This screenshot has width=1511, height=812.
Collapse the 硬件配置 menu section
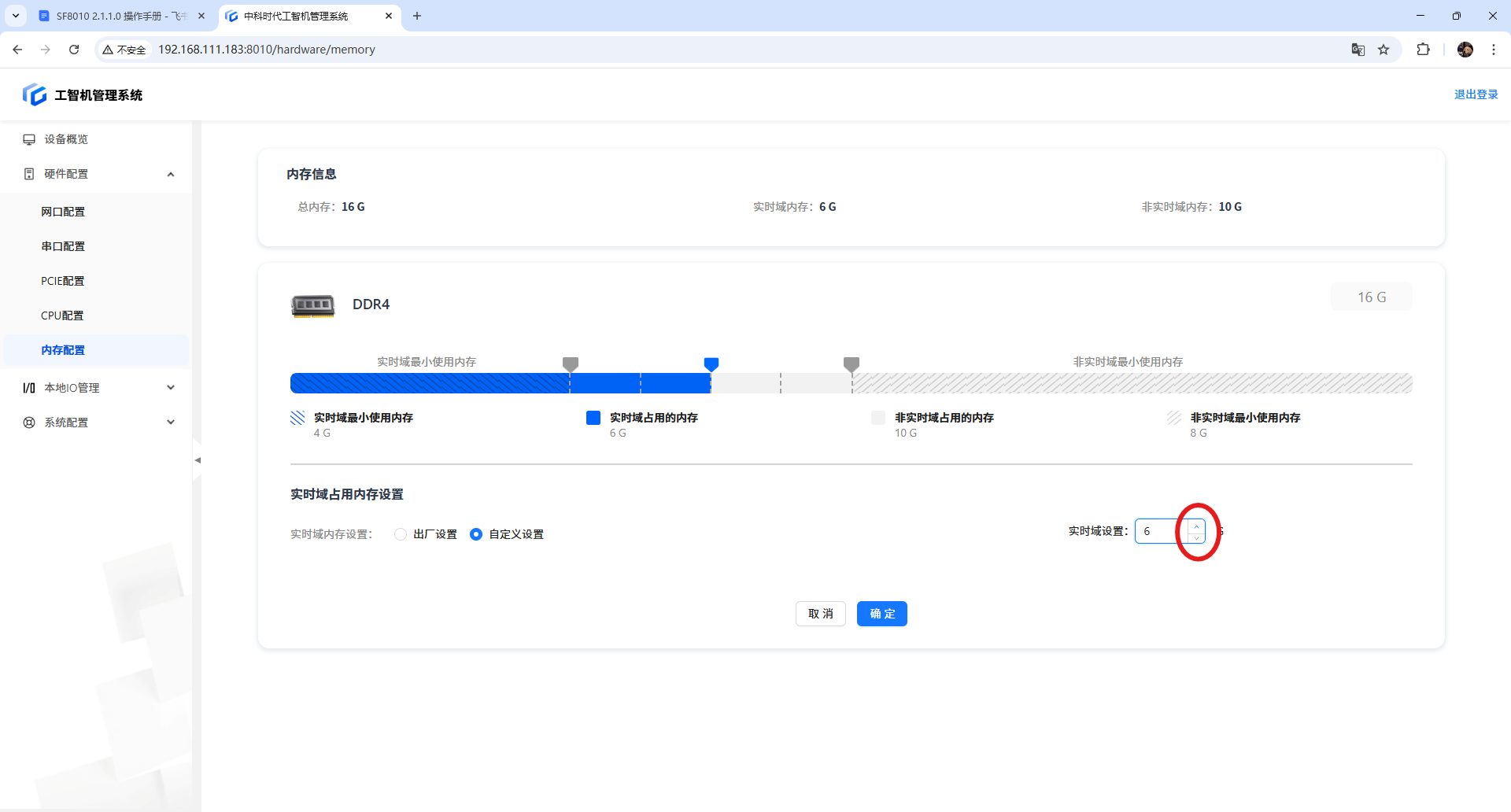[171, 174]
